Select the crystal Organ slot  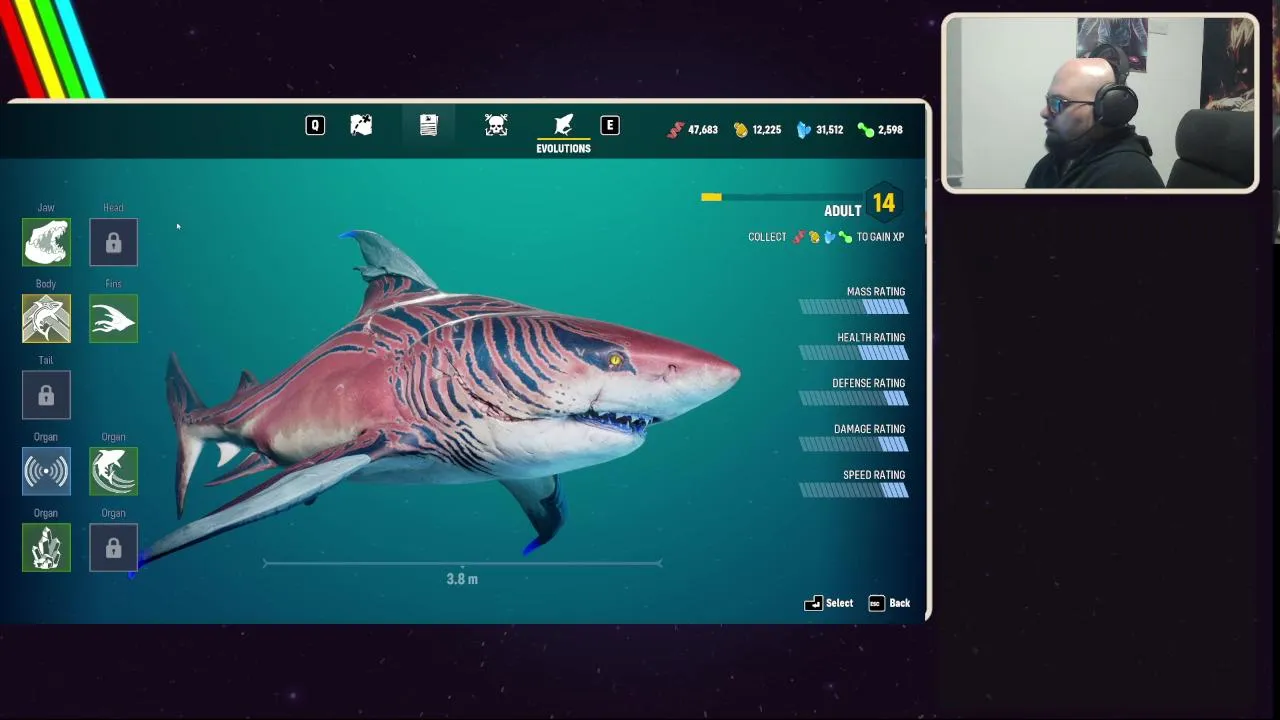tap(46, 548)
